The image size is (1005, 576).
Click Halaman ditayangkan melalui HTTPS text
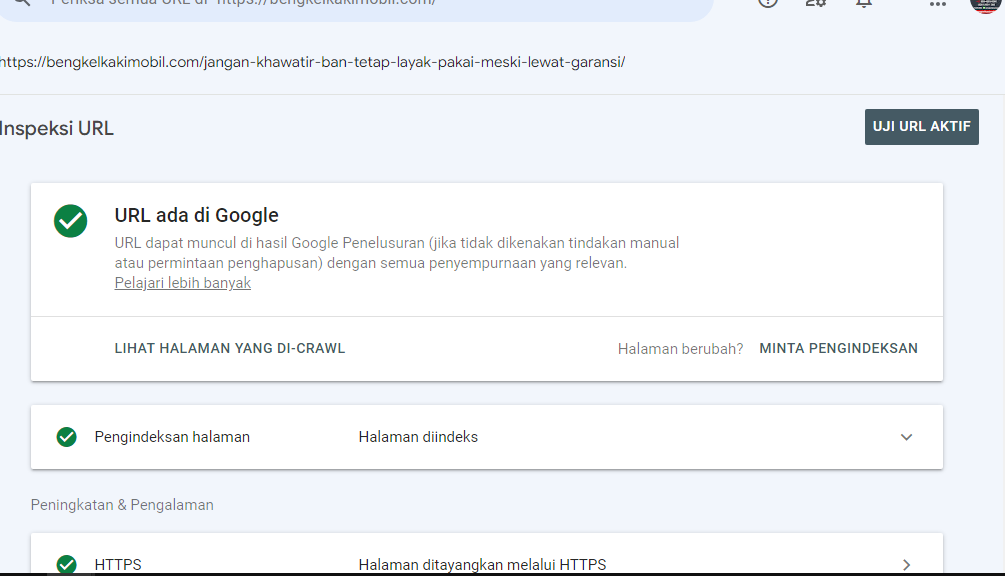coord(482,564)
